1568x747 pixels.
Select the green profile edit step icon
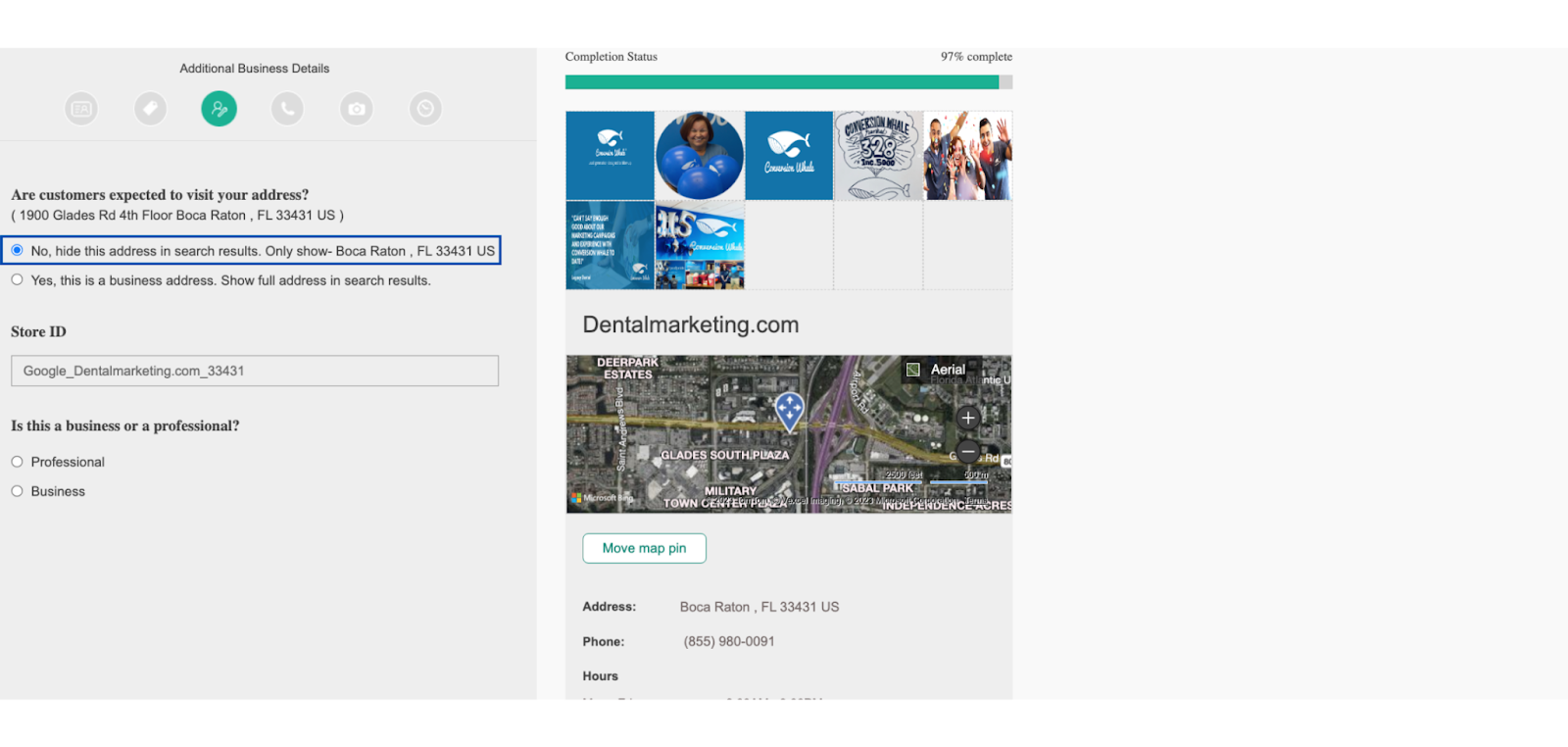pos(220,109)
